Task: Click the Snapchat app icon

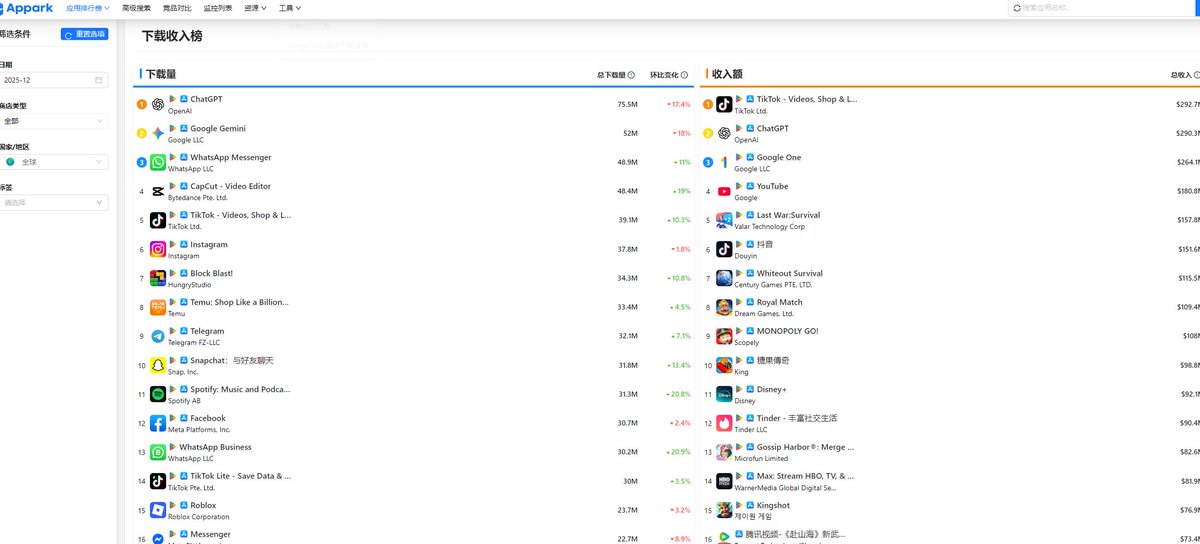Action: (x=158, y=366)
